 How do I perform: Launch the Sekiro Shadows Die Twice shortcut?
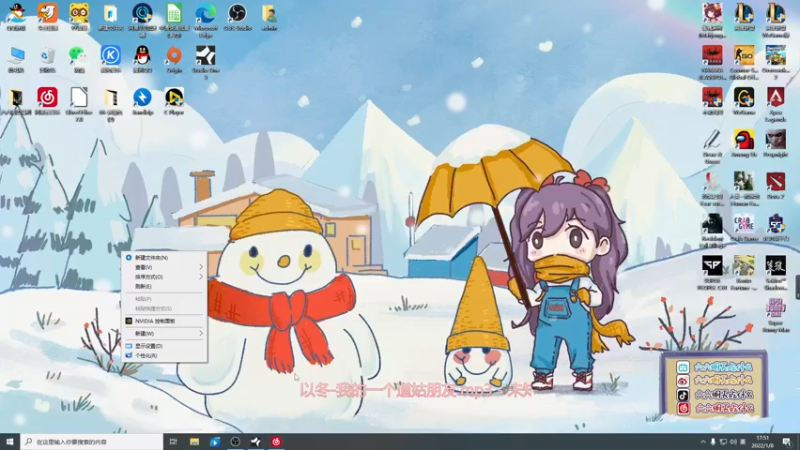tap(776, 273)
